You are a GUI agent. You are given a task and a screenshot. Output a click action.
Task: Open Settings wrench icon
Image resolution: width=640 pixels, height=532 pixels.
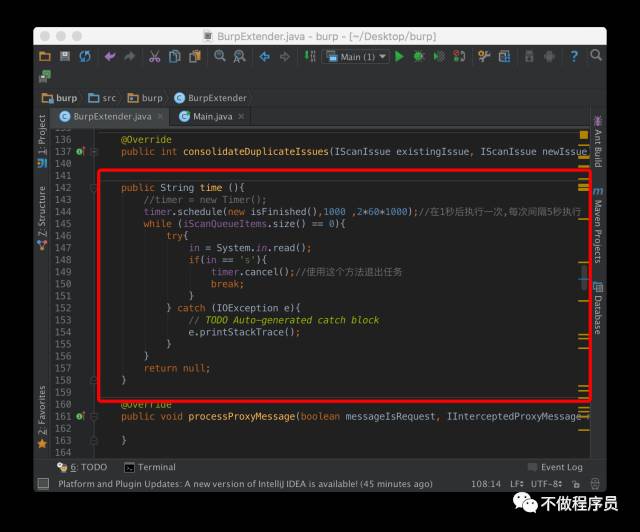tap(484, 56)
